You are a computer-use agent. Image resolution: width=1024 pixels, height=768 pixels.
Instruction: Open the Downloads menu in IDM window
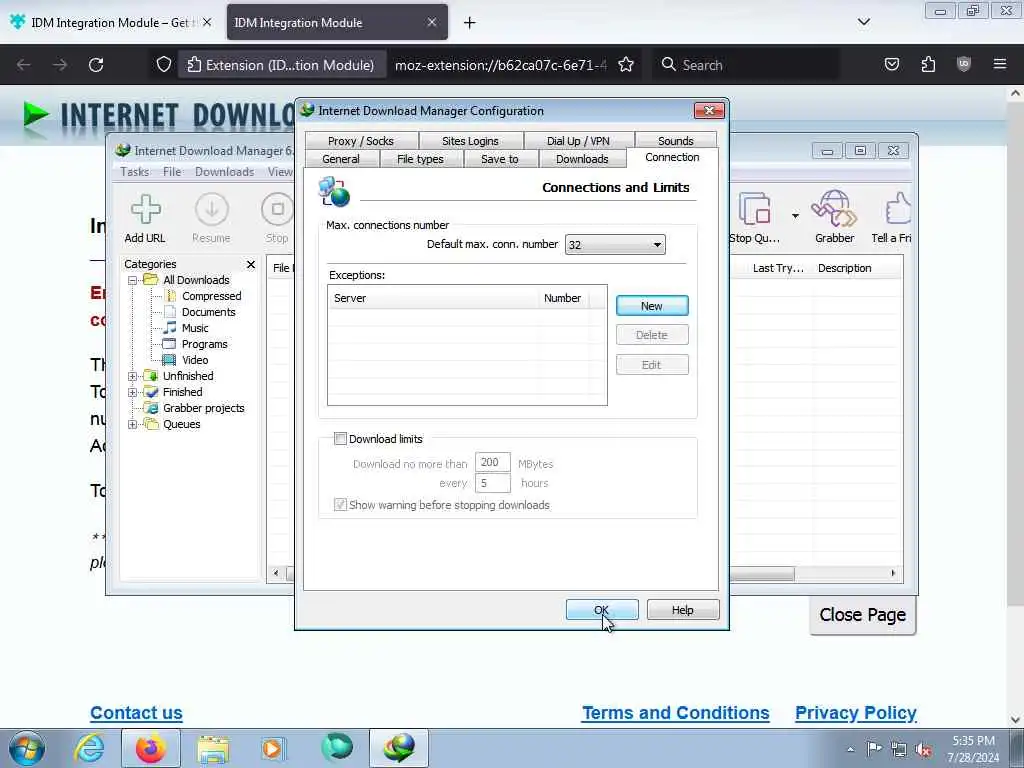click(224, 172)
